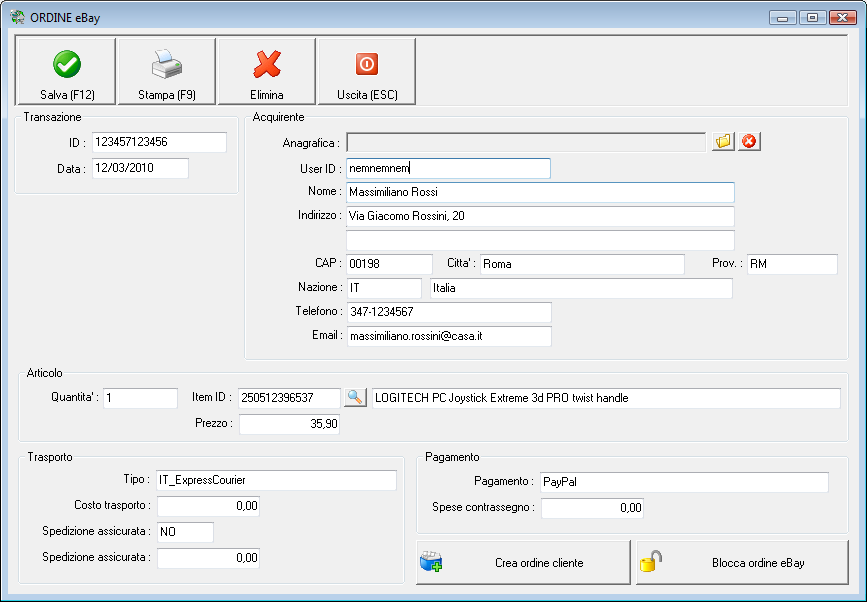
Task: Select the Prov. field with RM
Action: click(x=792, y=264)
